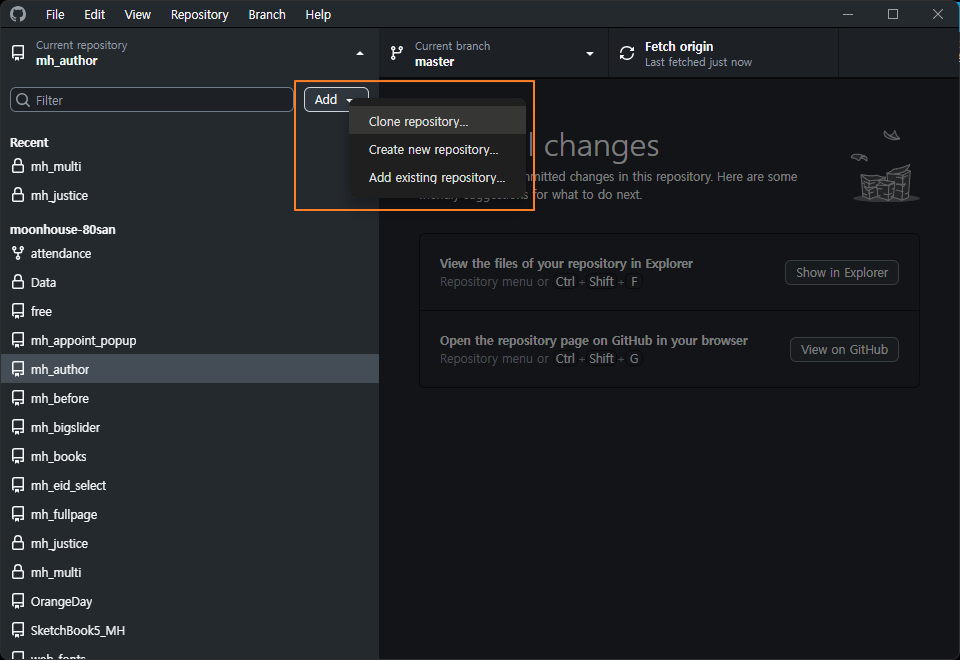Screen dimensions: 960x660
Task: Click the lock icon next to Data
Action: [18, 282]
